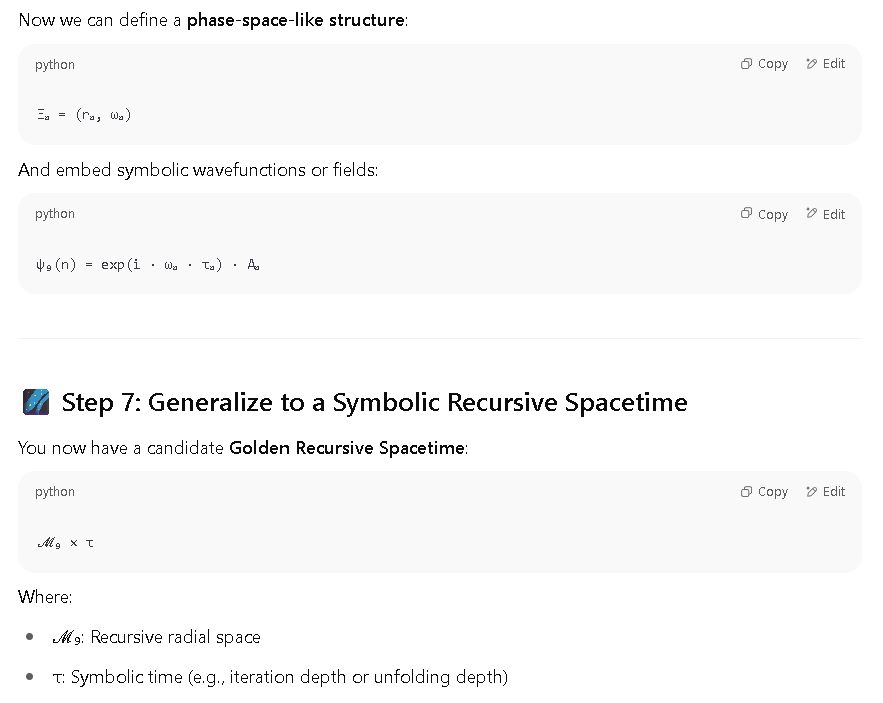Copy the ℳ × τ spacetime code block
Viewport: 883px width, 703px height.
pos(764,492)
